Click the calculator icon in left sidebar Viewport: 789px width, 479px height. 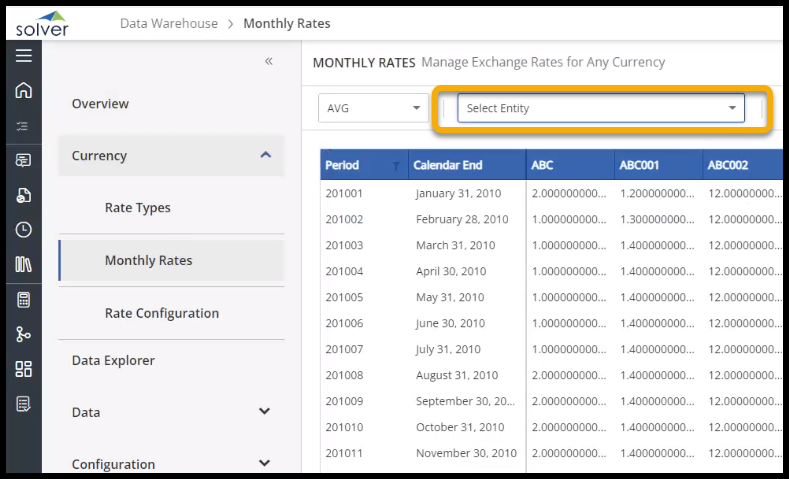click(x=23, y=299)
